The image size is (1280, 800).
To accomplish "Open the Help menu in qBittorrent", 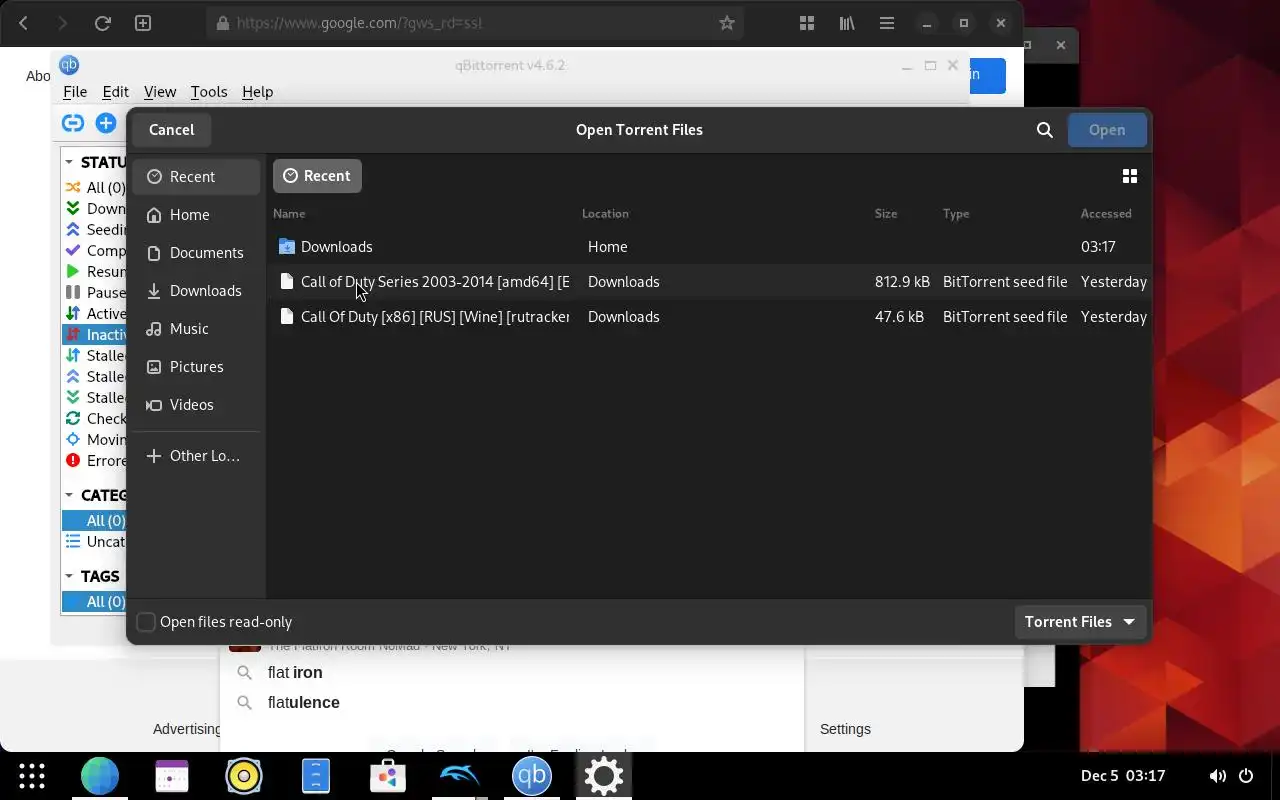I will click(257, 92).
